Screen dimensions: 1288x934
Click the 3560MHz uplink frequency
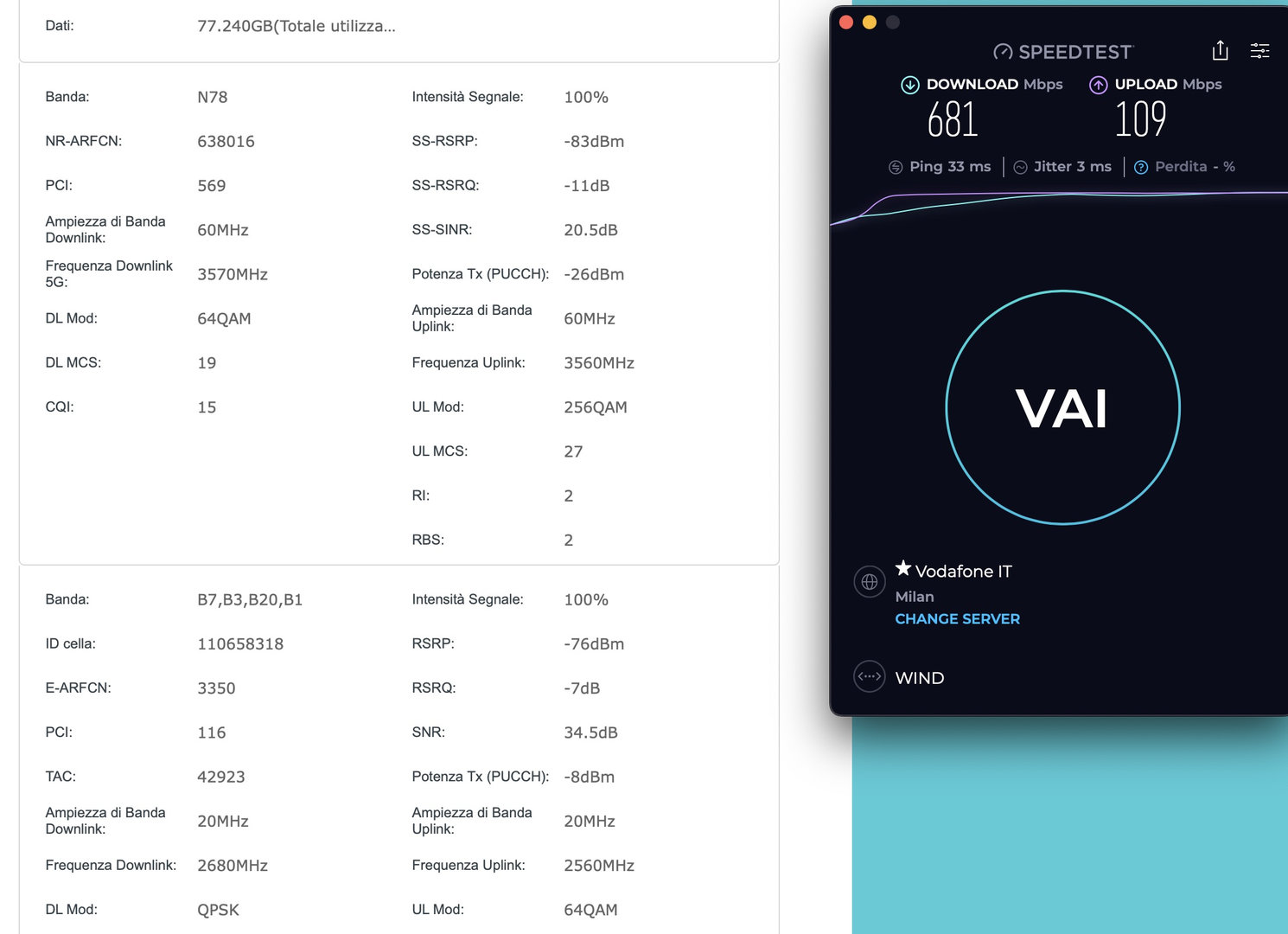pyautogui.click(x=599, y=363)
